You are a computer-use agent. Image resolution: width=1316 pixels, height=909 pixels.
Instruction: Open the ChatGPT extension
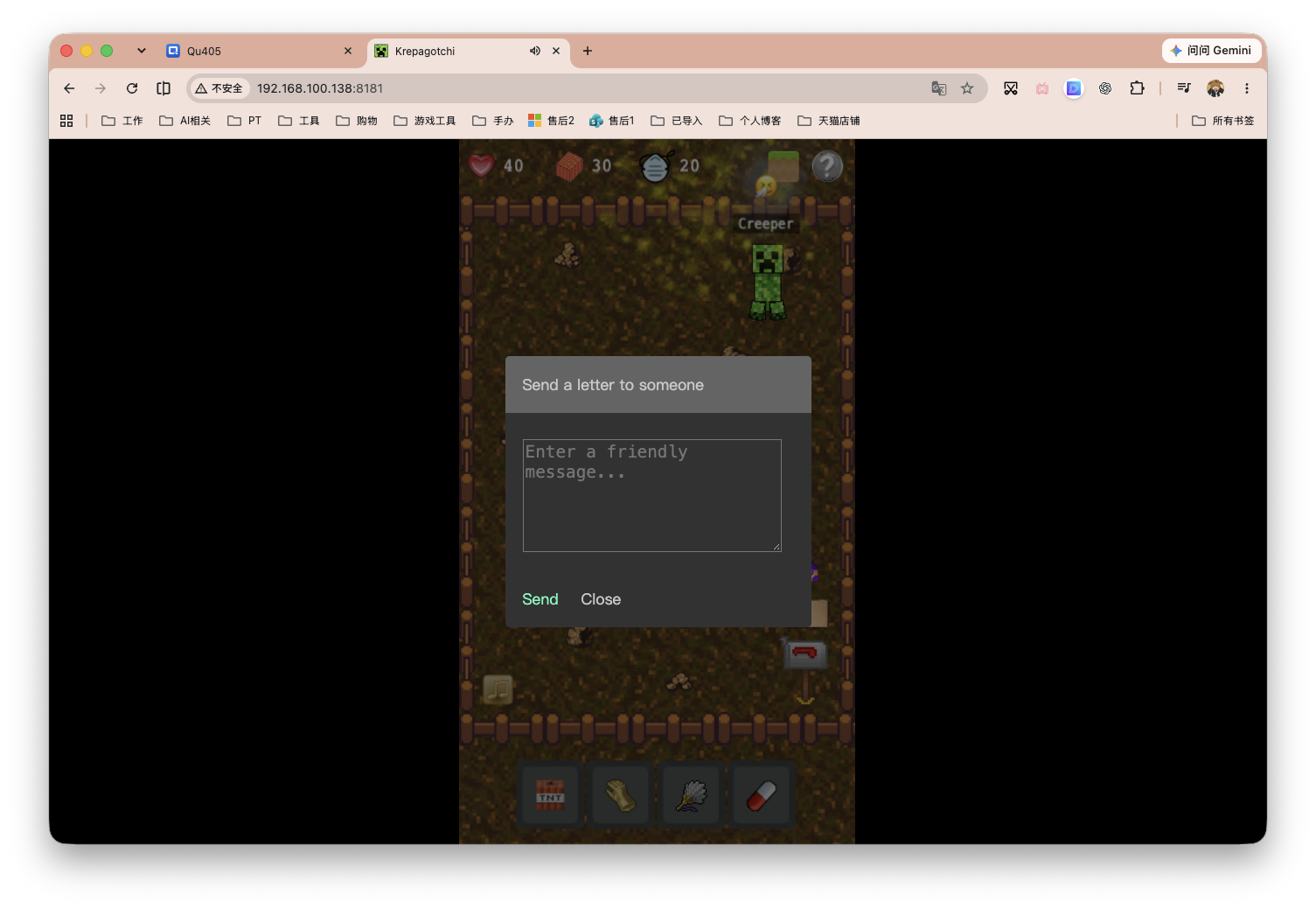1105,88
